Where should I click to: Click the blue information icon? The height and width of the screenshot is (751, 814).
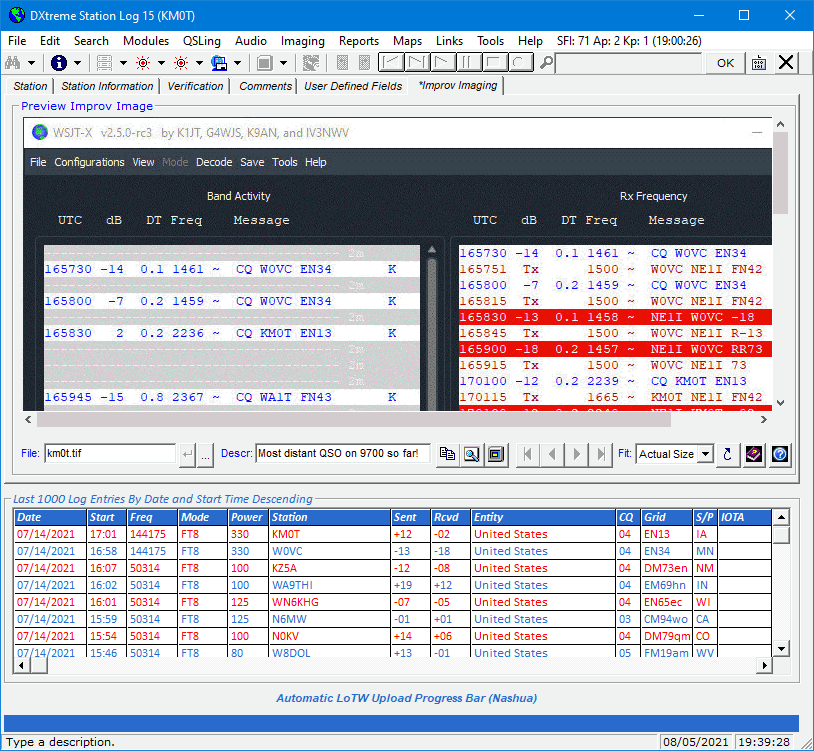(x=59, y=63)
